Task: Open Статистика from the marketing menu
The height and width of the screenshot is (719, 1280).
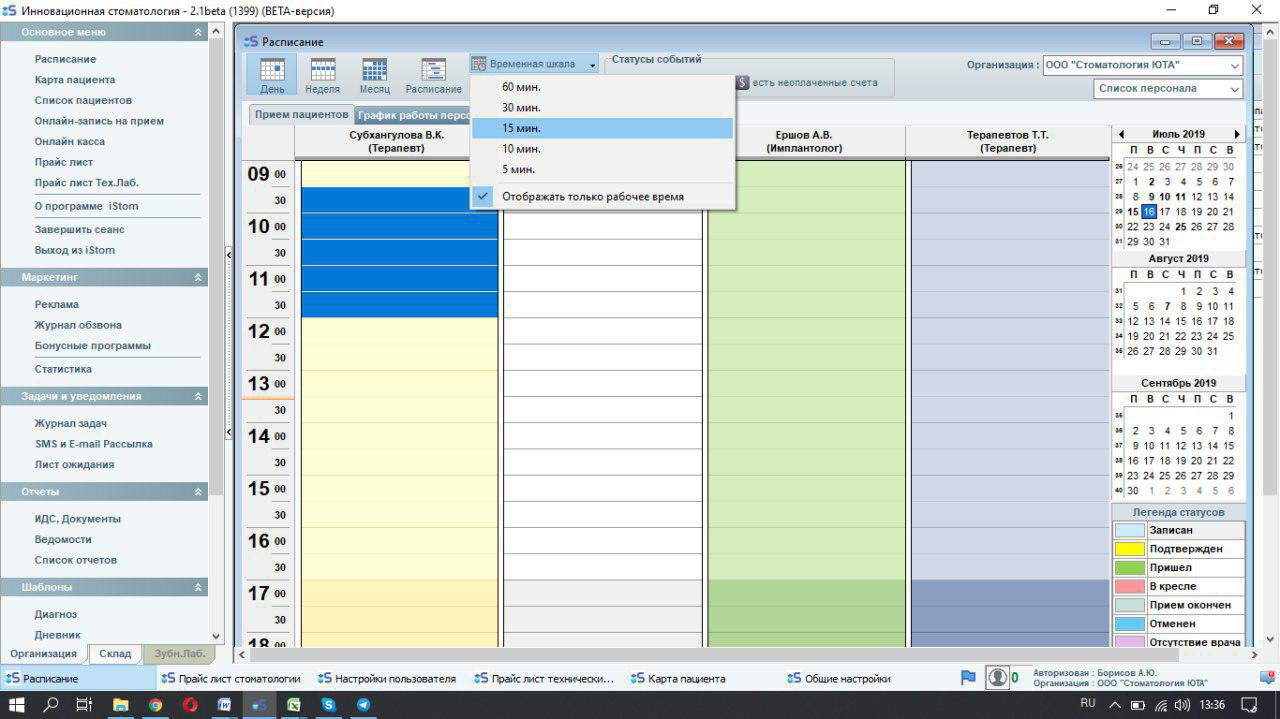Action: [63, 369]
